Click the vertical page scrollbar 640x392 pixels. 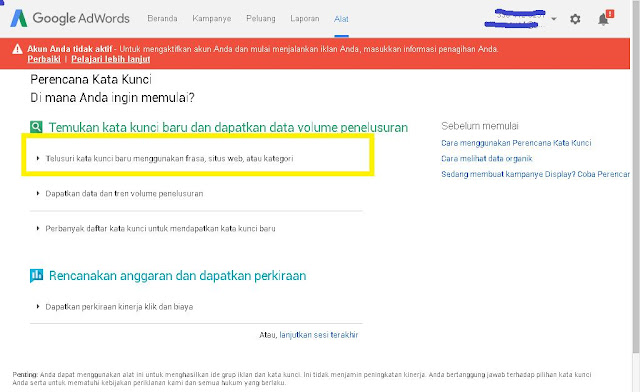tap(636, 176)
